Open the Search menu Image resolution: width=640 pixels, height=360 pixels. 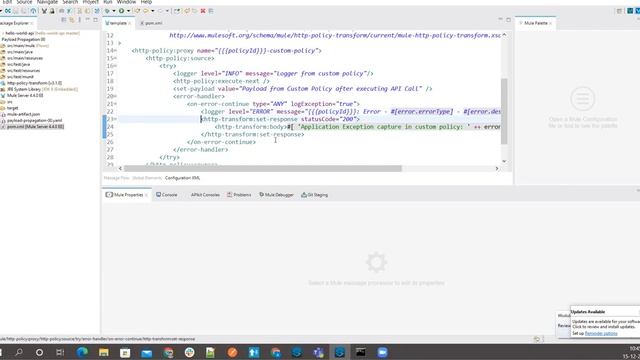tap(70, 2)
